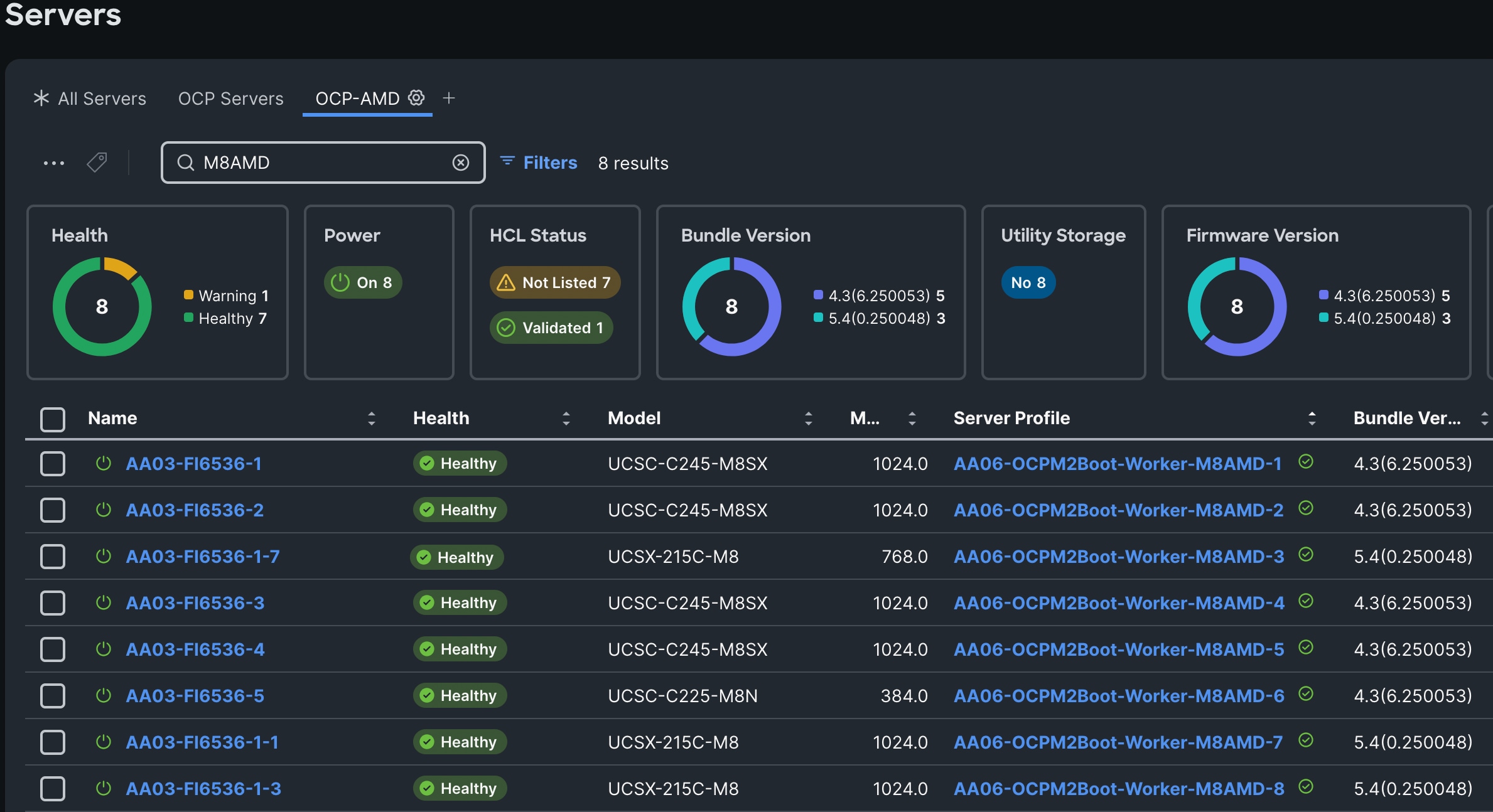Click the tag icon in toolbar
The image size is (1493, 812).
[97, 163]
